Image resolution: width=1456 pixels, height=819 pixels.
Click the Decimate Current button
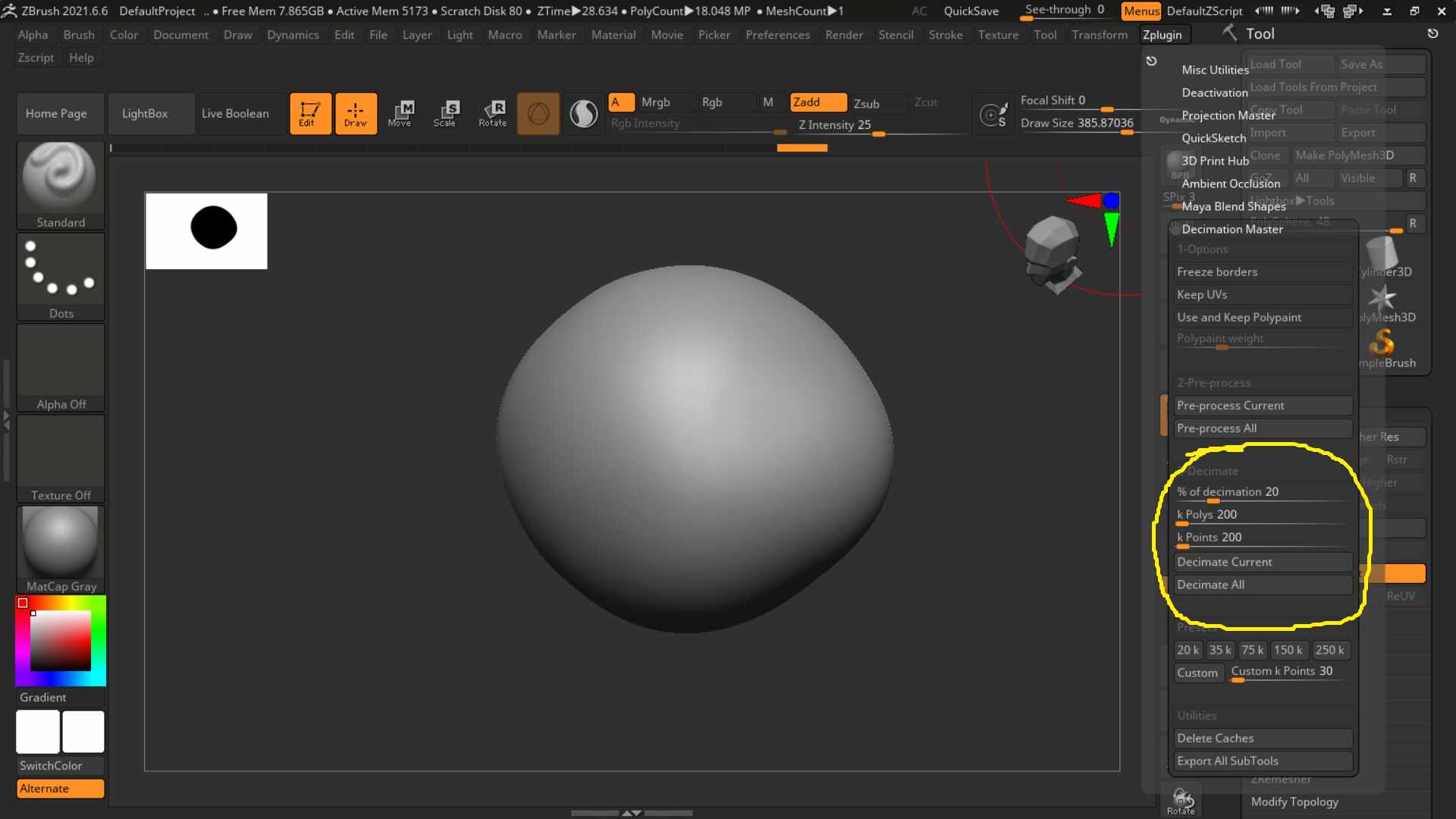1263,562
